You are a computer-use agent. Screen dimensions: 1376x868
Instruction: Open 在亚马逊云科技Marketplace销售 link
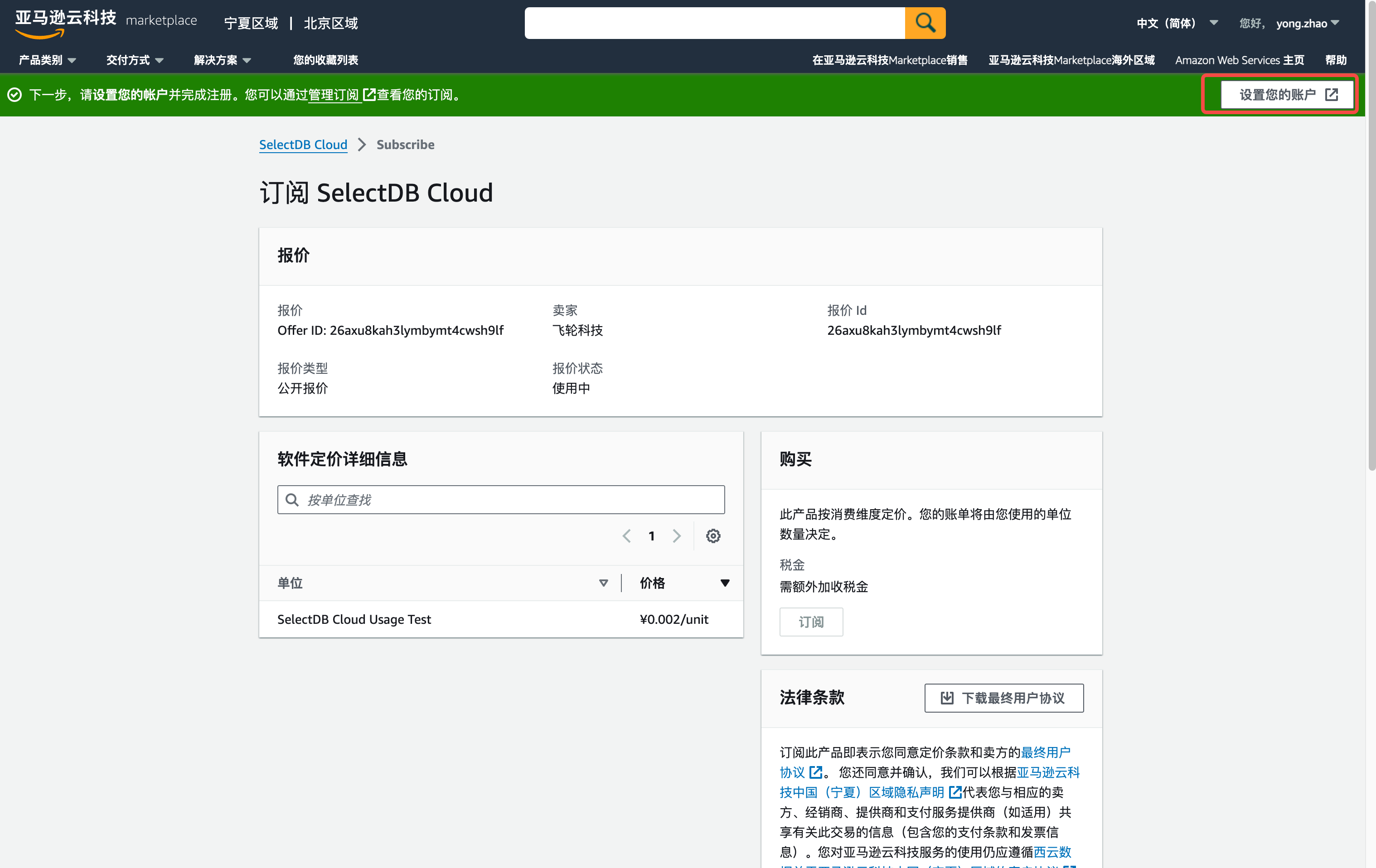[890, 60]
